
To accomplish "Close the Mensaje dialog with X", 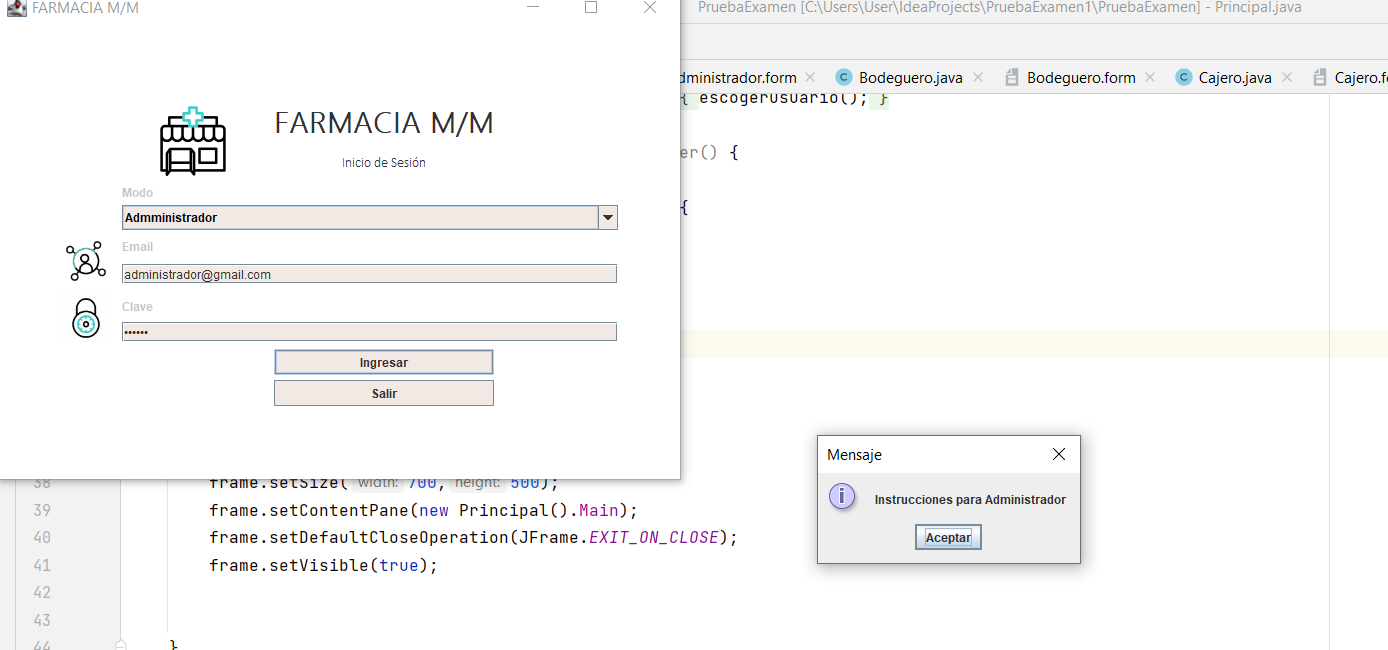I will coord(1059,454).
